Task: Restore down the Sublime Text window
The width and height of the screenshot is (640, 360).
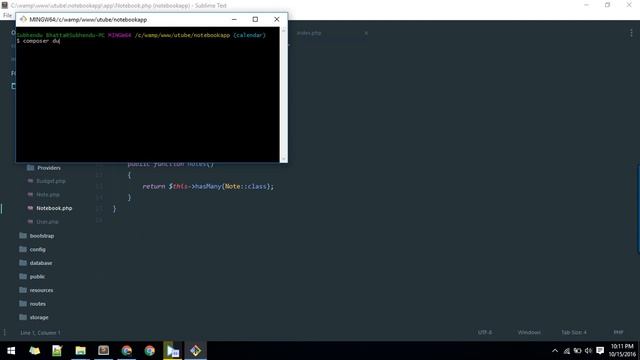Action: point(607,5)
